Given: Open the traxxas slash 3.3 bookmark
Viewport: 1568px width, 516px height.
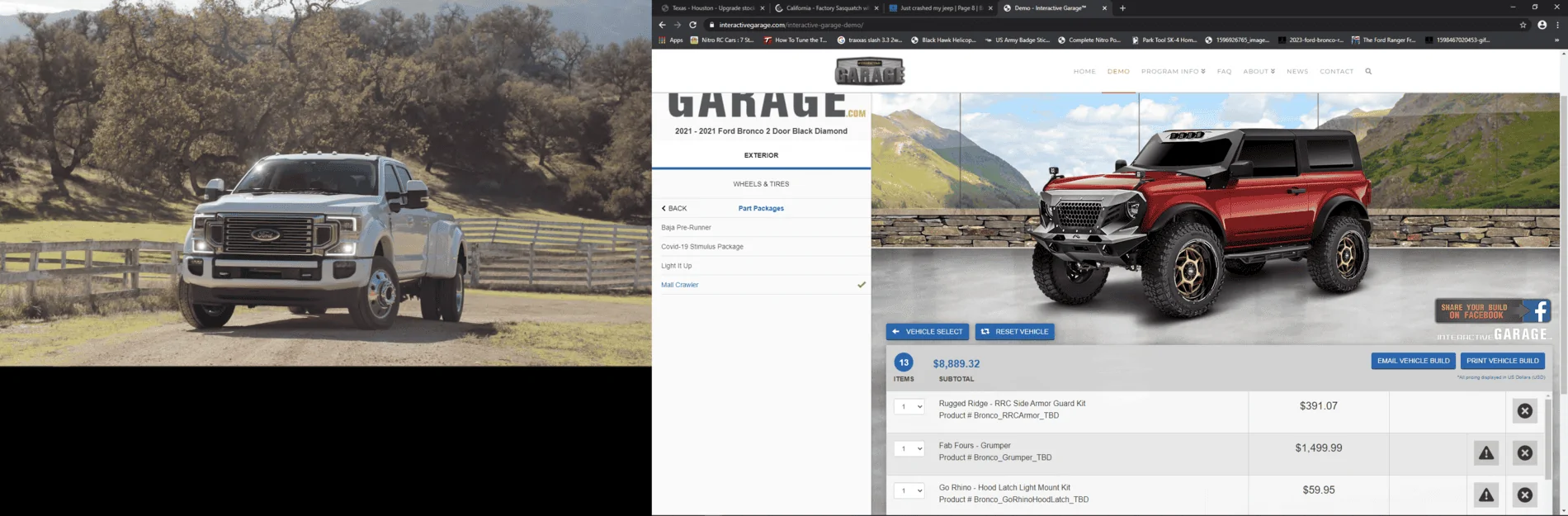Looking at the screenshot, I should (869, 40).
